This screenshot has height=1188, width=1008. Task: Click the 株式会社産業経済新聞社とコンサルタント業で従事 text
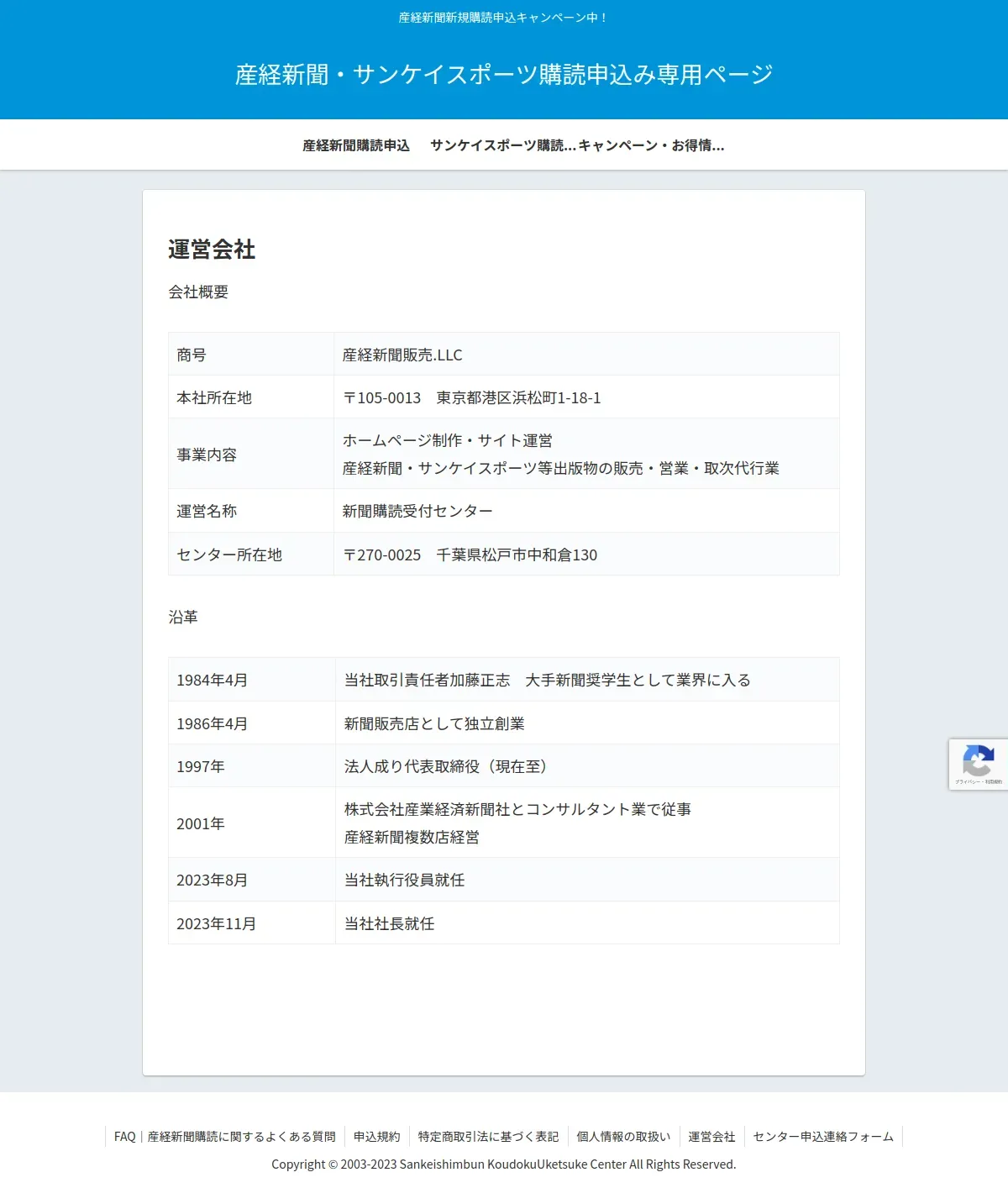tap(517, 810)
